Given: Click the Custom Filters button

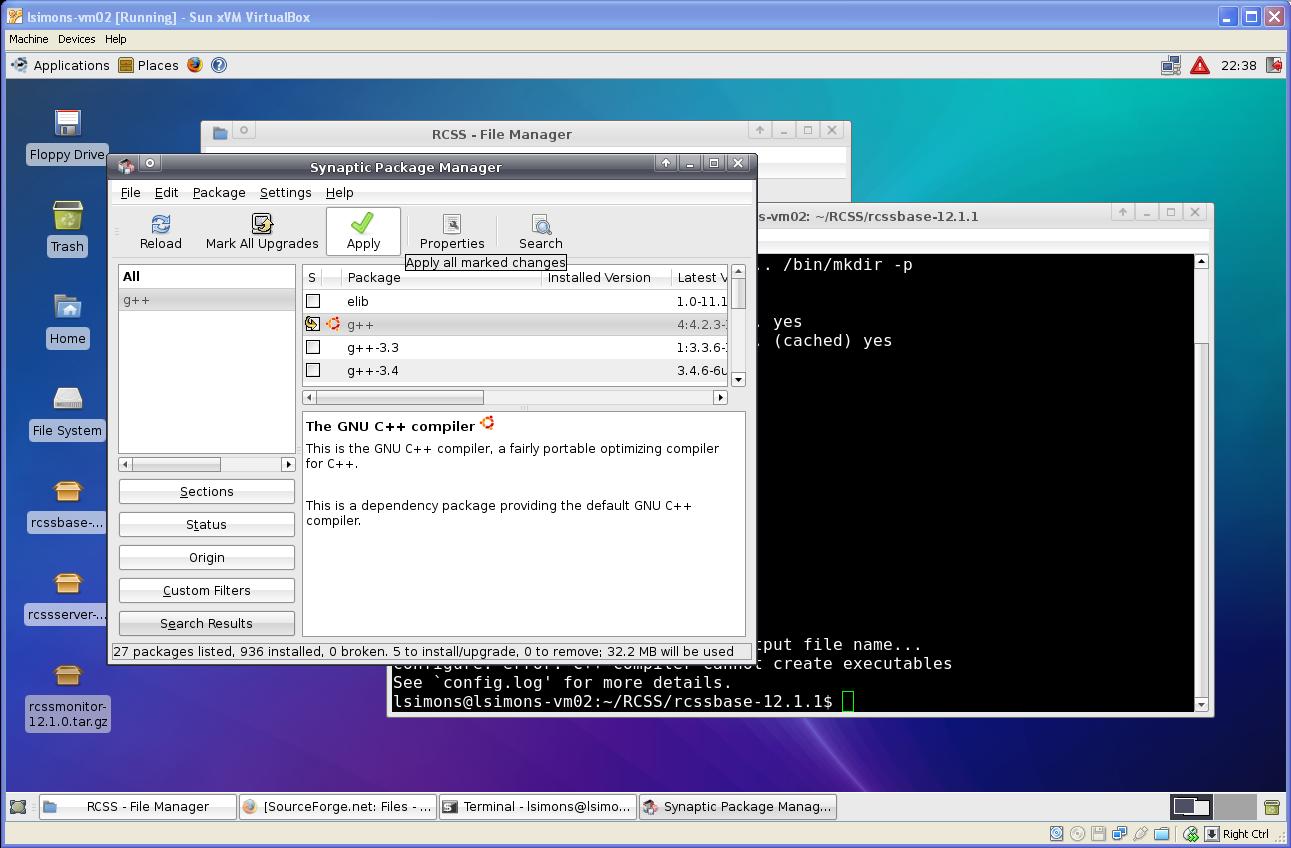Looking at the screenshot, I should [206, 590].
